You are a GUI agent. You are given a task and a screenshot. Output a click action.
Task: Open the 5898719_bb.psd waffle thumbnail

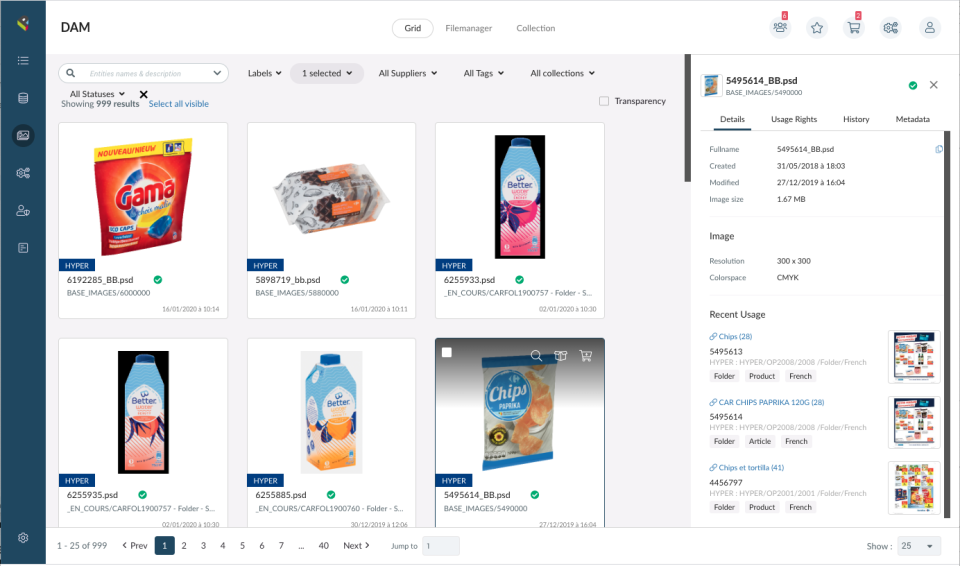tap(331, 197)
